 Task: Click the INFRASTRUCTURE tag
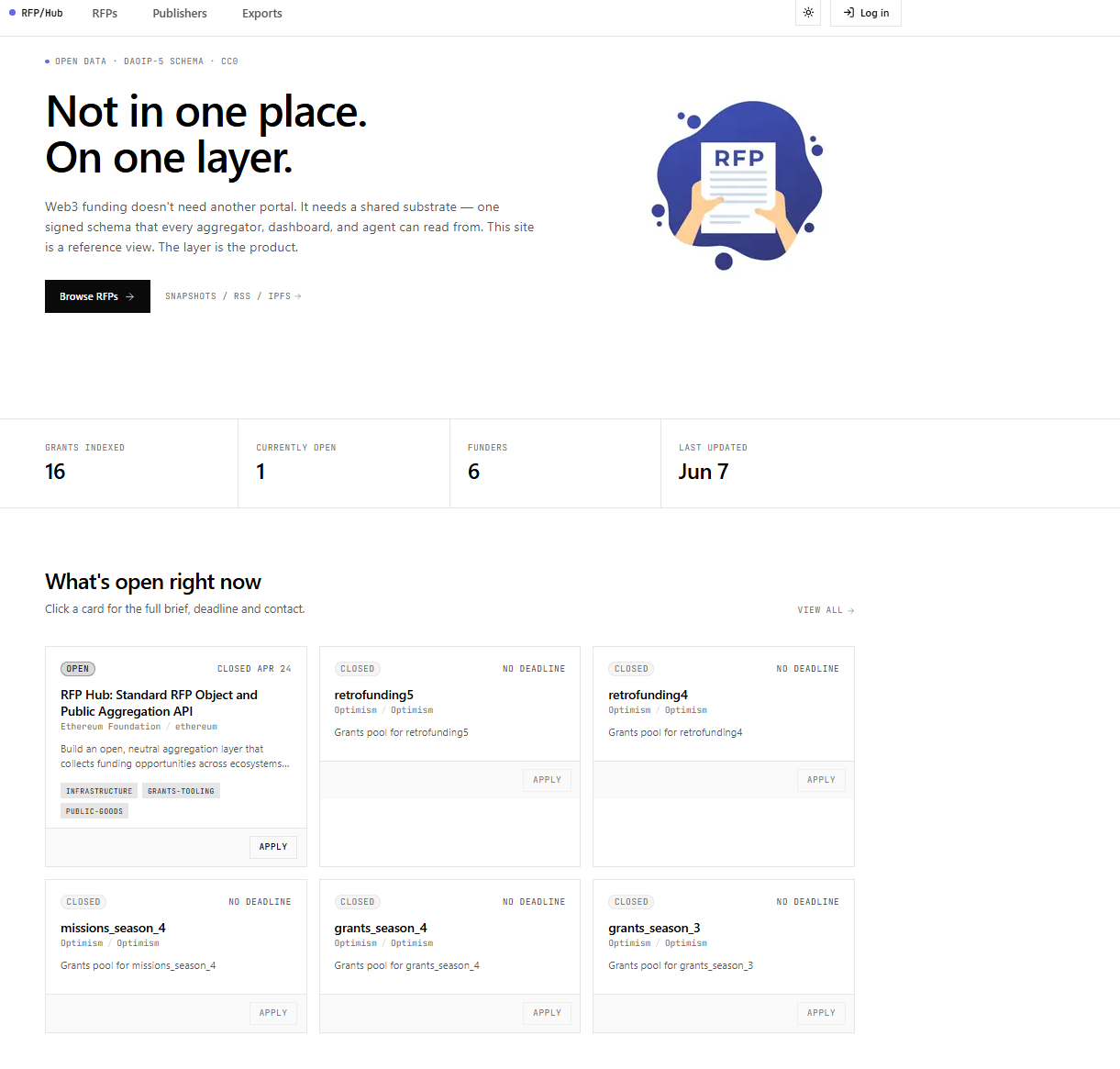point(99,791)
